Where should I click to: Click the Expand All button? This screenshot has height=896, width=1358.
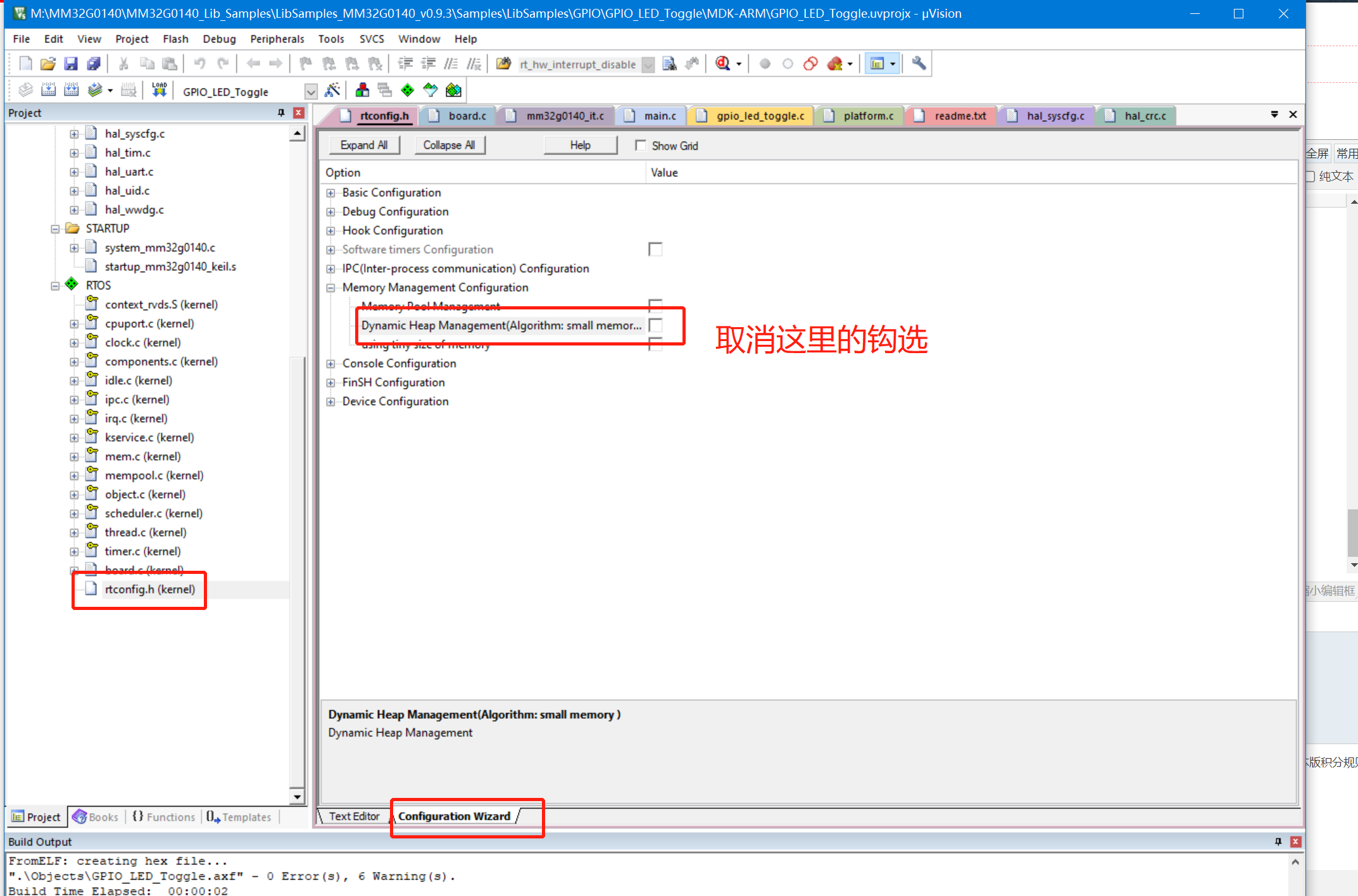click(x=364, y=146)
